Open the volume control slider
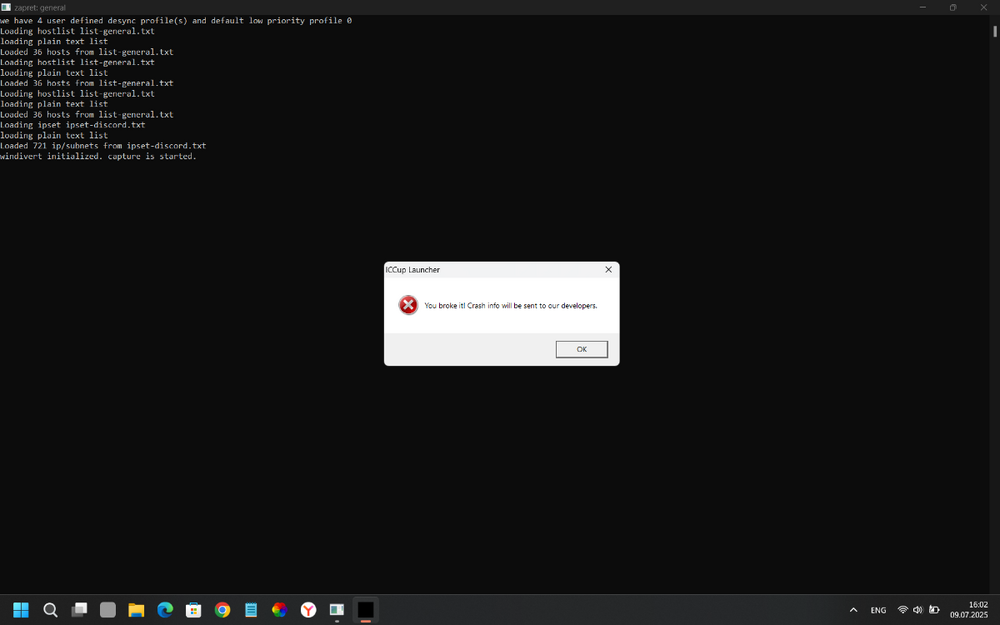The width and height of the screenshot is (1000, 625). pos(917,609)
